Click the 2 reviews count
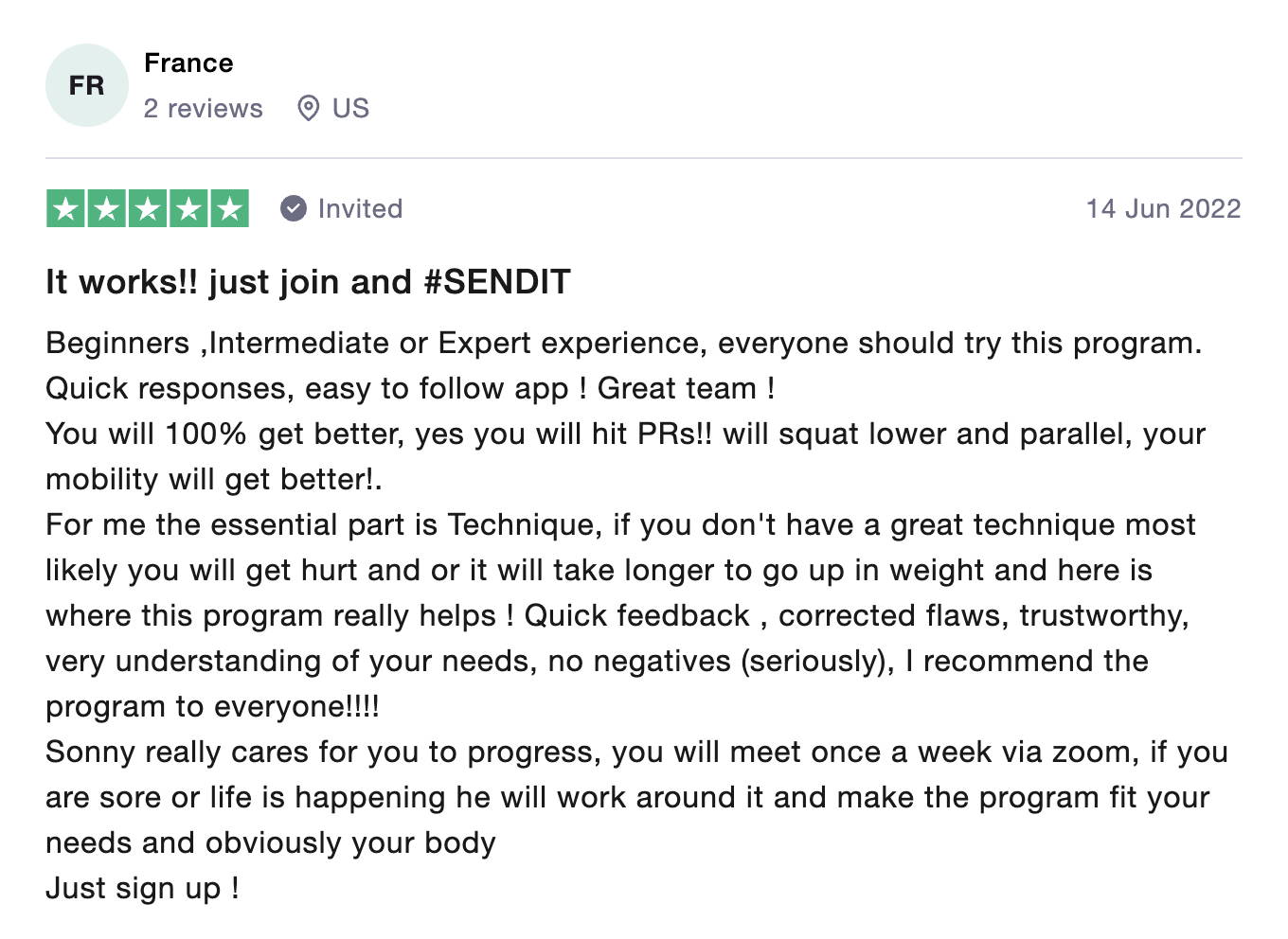 click(204, 108)
